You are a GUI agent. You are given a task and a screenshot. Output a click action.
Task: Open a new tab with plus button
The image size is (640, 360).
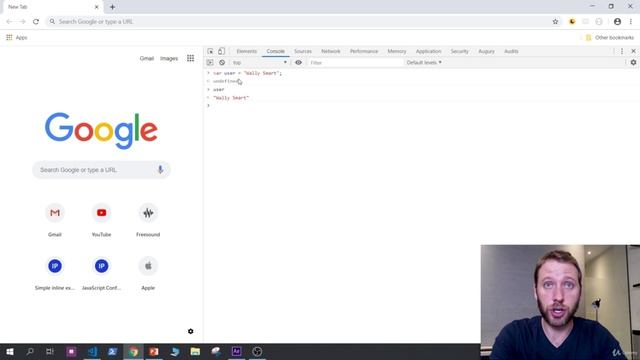tap(112, 7)
